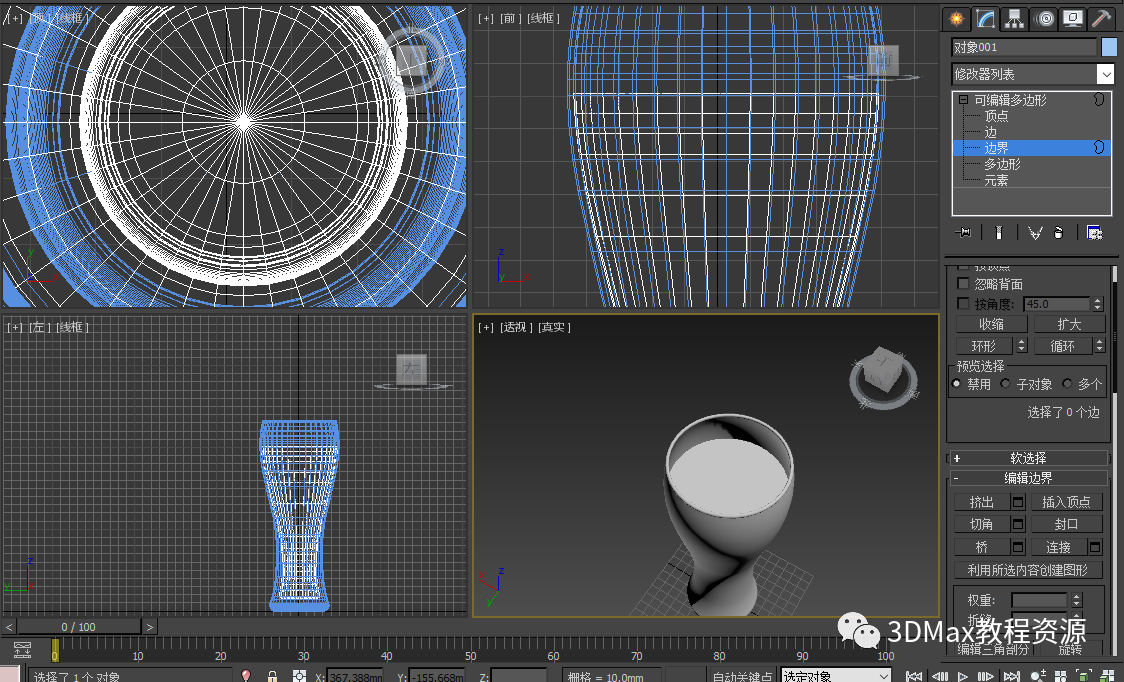Open the front viewport 线框 shading menu
This screenshot has height=682, width=1124.
click(543, 18)
